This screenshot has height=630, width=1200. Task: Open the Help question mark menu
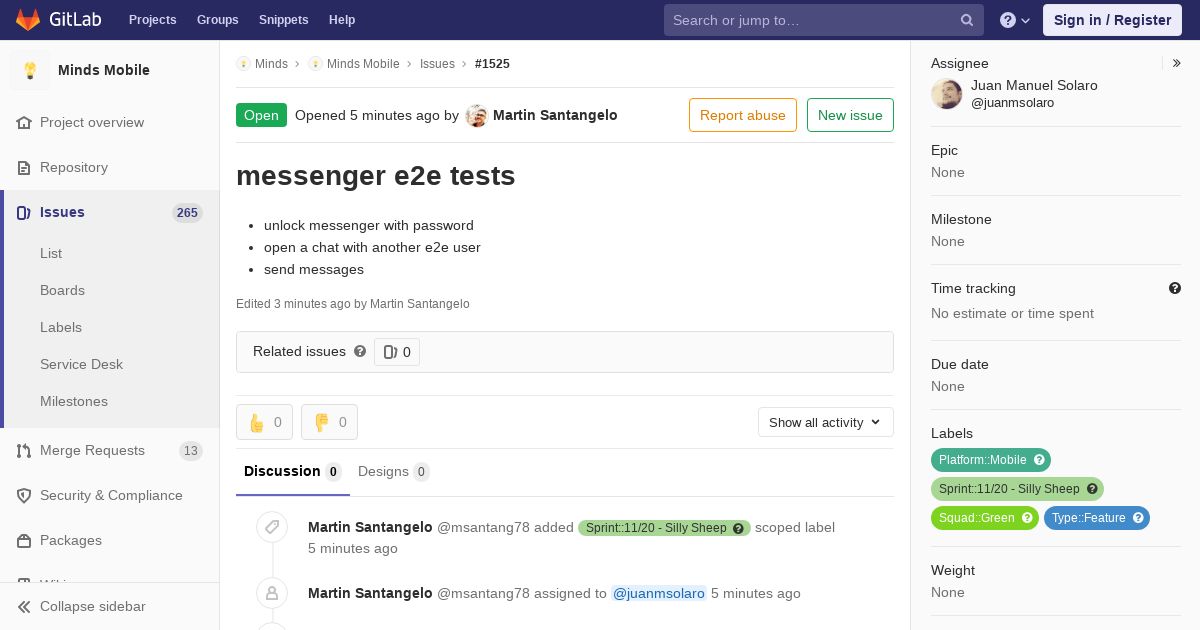coord(1015,20)
